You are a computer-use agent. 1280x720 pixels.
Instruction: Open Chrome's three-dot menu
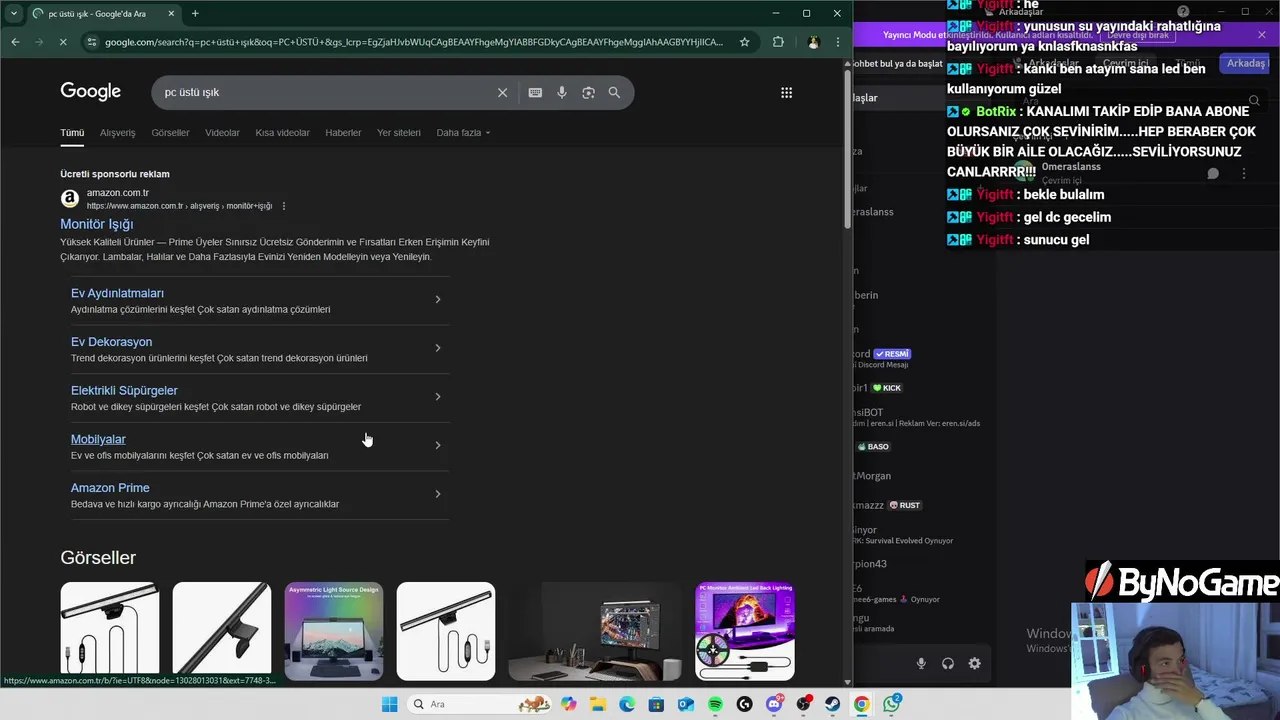point(838,42)
